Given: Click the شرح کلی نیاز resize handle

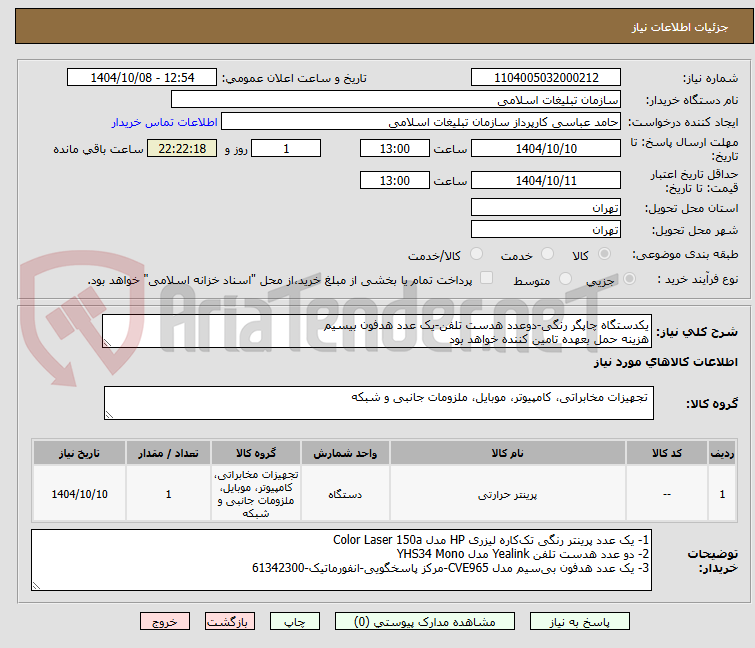Looking at the screenshot, I should 107,343.
